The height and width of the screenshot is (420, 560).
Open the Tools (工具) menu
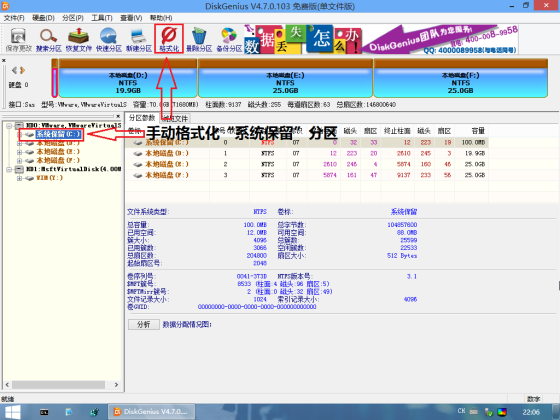[102, 18]
